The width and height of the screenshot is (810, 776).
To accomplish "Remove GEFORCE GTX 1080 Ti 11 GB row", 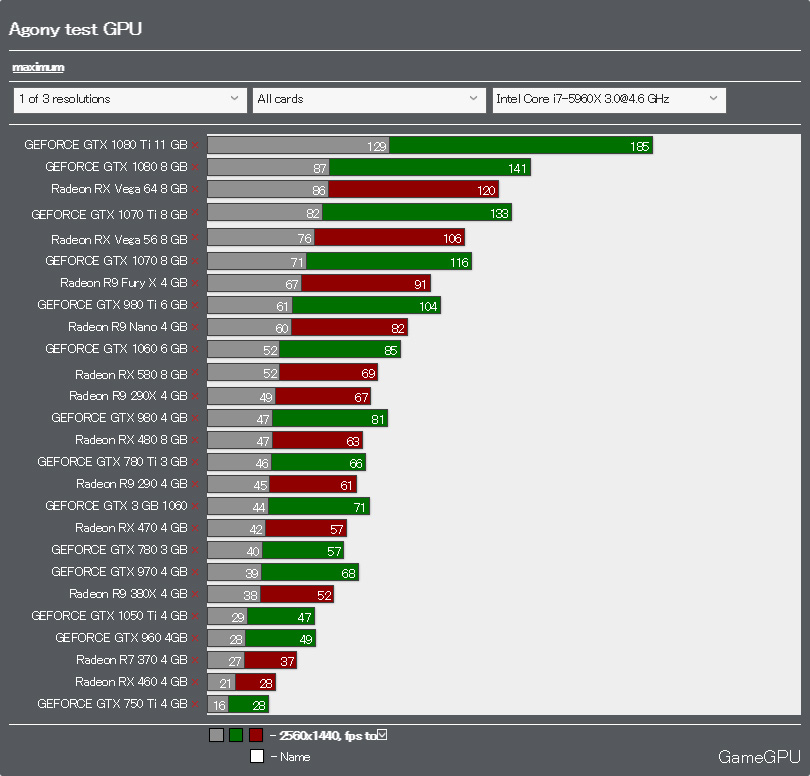I will coord(195,145).
